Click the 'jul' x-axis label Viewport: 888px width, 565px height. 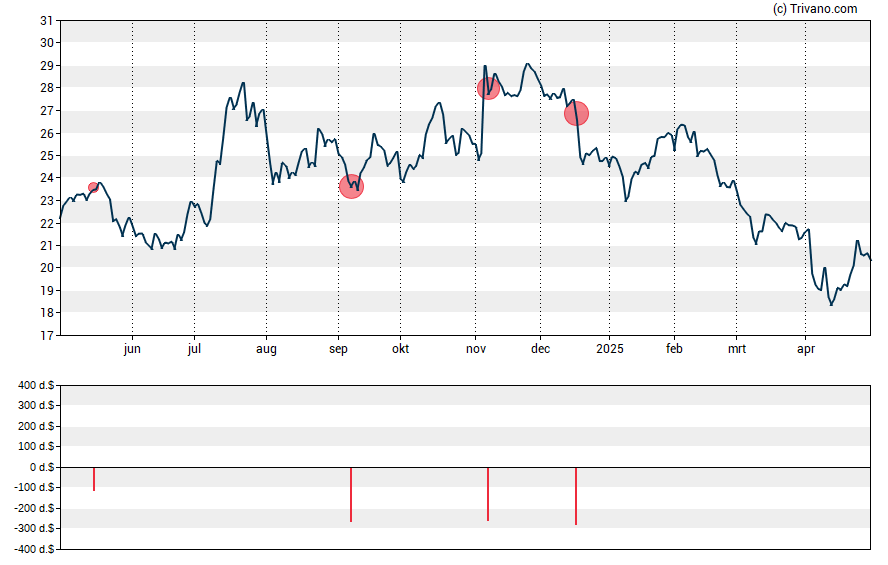click(x=194, y=349)
